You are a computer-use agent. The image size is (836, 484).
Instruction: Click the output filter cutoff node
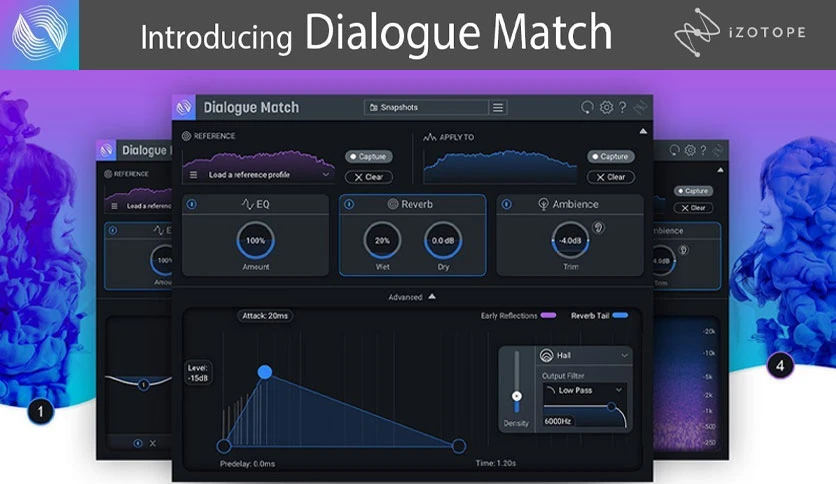pos(612,407)
